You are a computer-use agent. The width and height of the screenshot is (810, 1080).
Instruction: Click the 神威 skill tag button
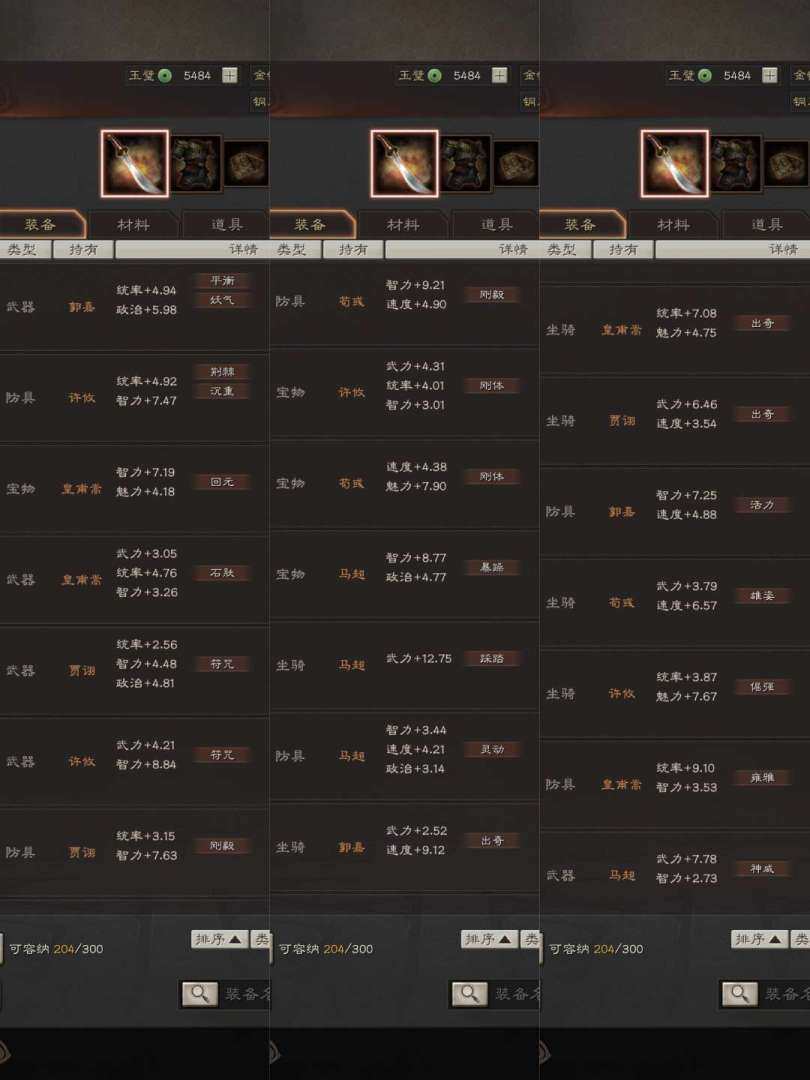pyautogui.click(x=762, y=869)
